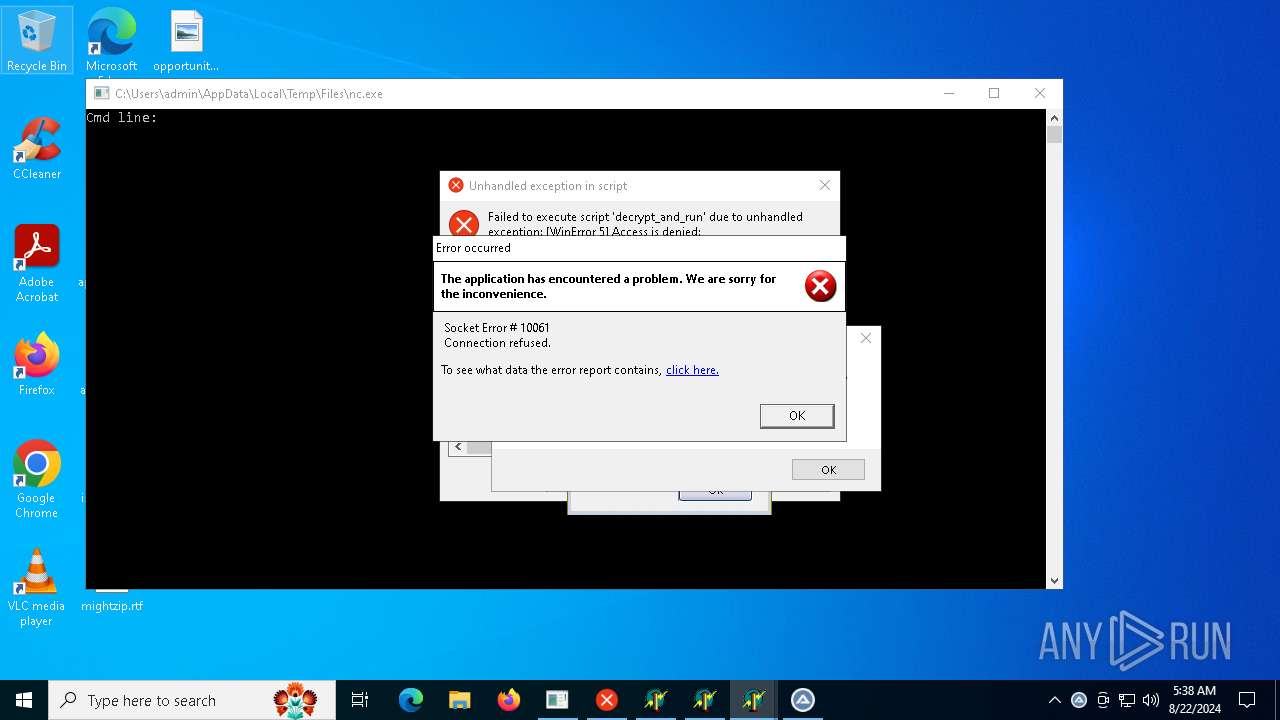Screen dimensions: 1280x720
Task: Select the active third lightning-bolt taskbar icon
Action: click(x=753, y=700)
